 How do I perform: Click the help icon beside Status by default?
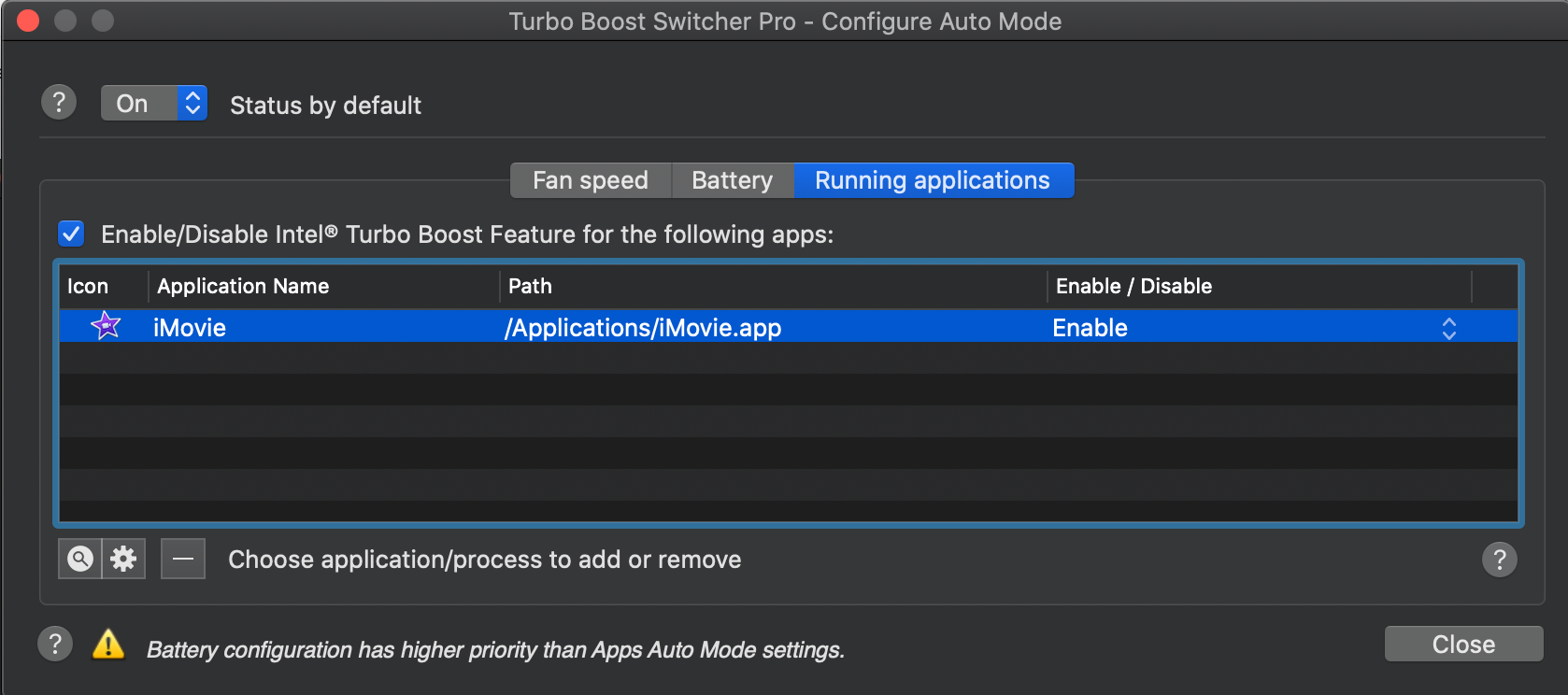[x=59, y=102]
